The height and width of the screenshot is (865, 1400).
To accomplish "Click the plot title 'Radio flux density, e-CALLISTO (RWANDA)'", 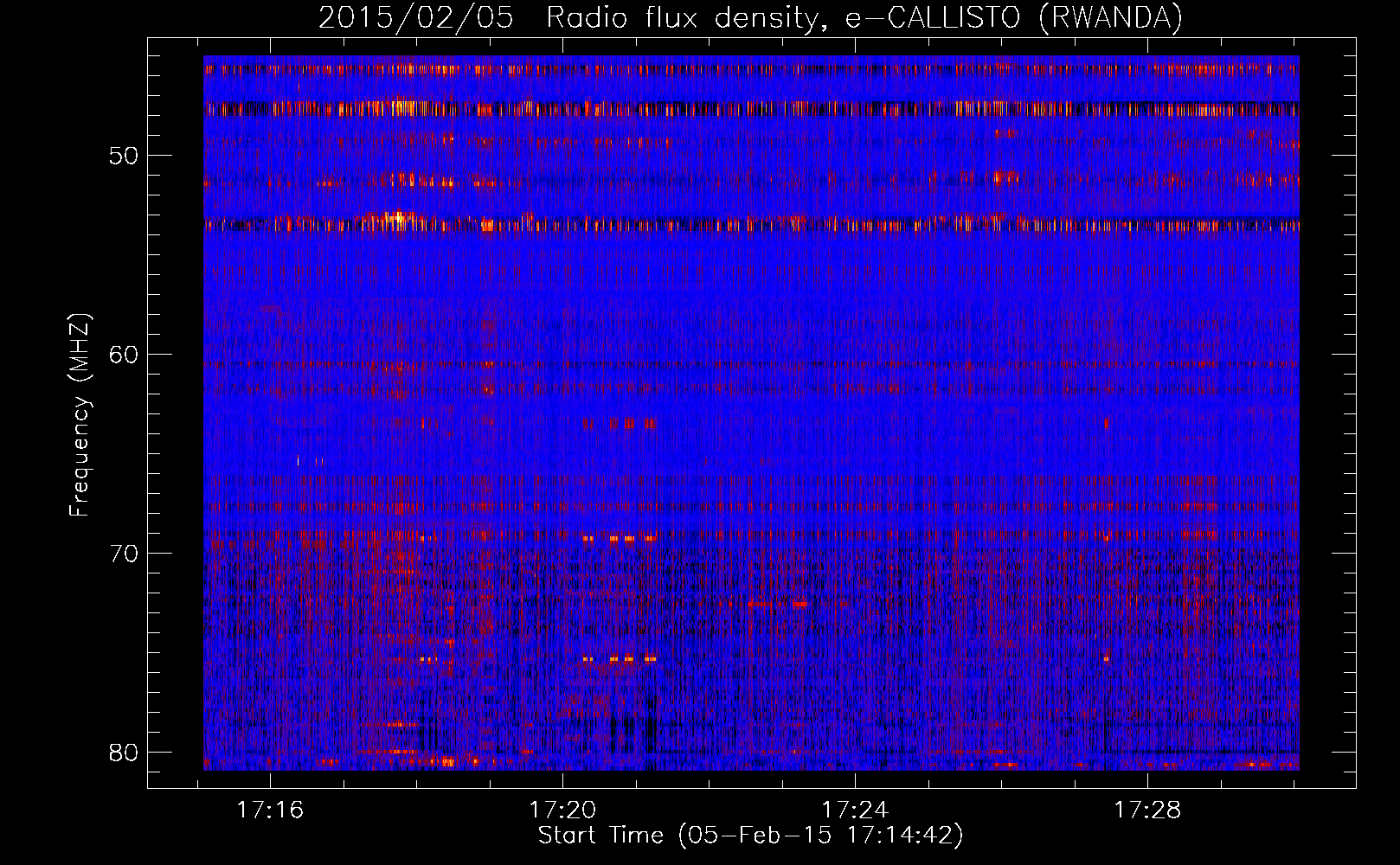I will tap(864, 17).
